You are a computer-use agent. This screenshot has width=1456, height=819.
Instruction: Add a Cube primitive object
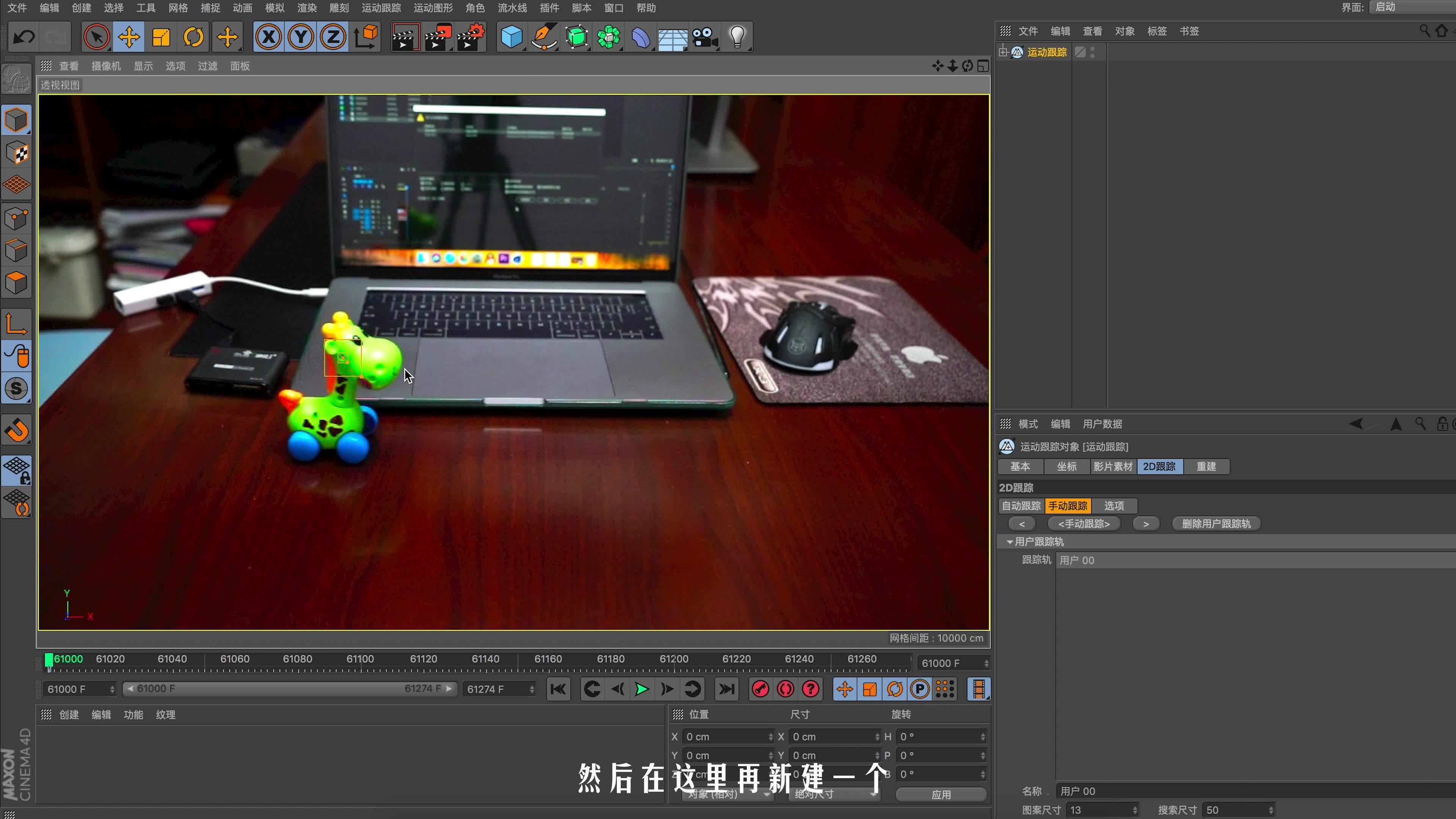(511, 37)
